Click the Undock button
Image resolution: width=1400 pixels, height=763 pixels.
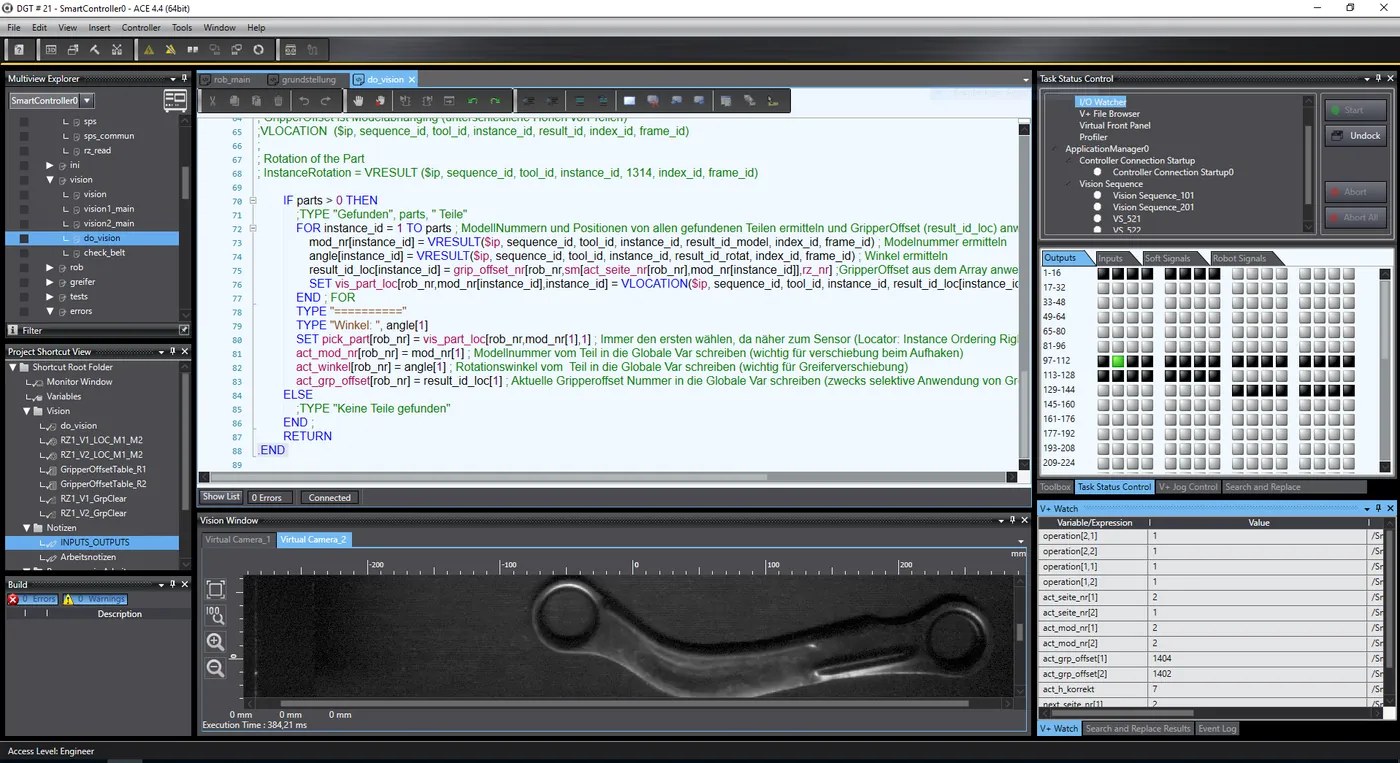[x=1356, y=136]
